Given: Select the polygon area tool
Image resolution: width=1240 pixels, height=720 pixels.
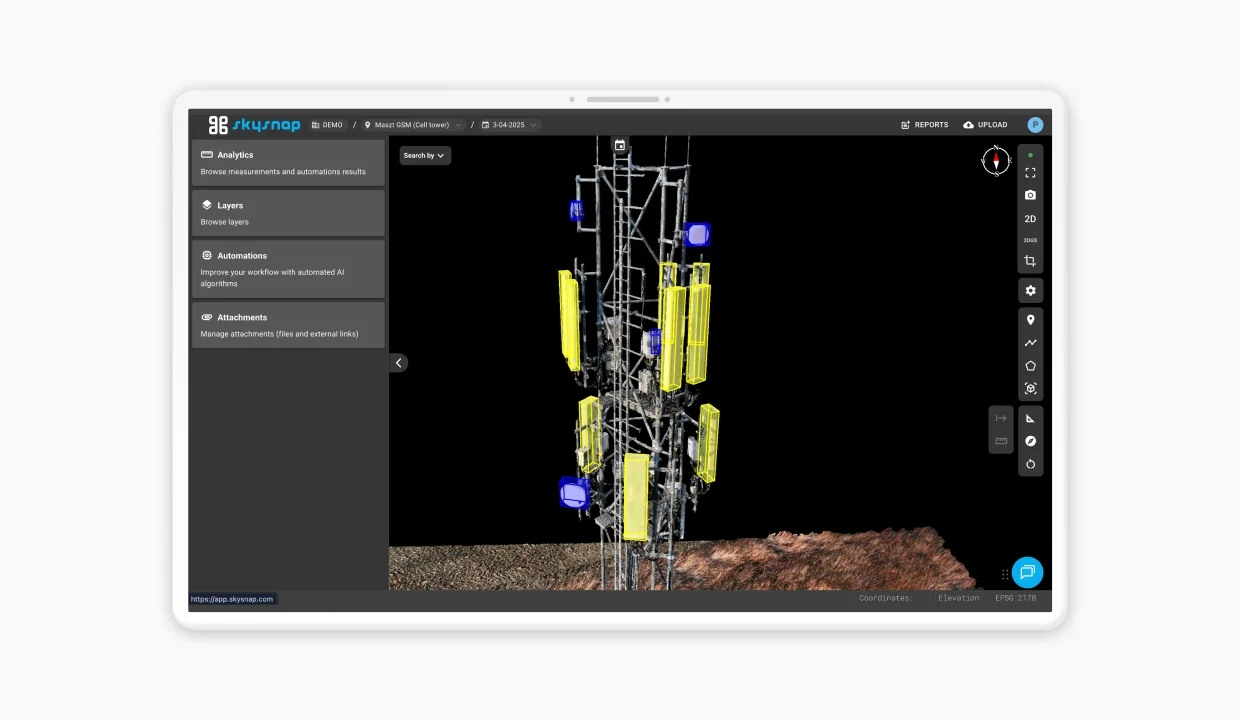Looking at the screenshot, I should point(1030,366).
